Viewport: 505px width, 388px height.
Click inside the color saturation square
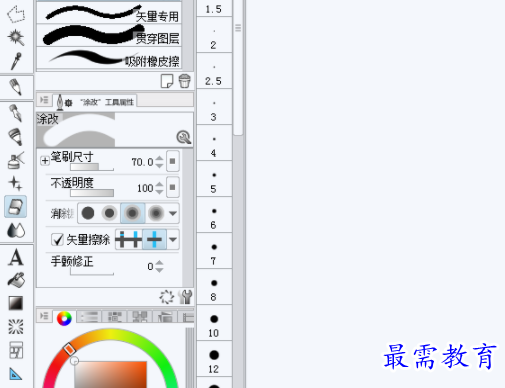(110, 374)
